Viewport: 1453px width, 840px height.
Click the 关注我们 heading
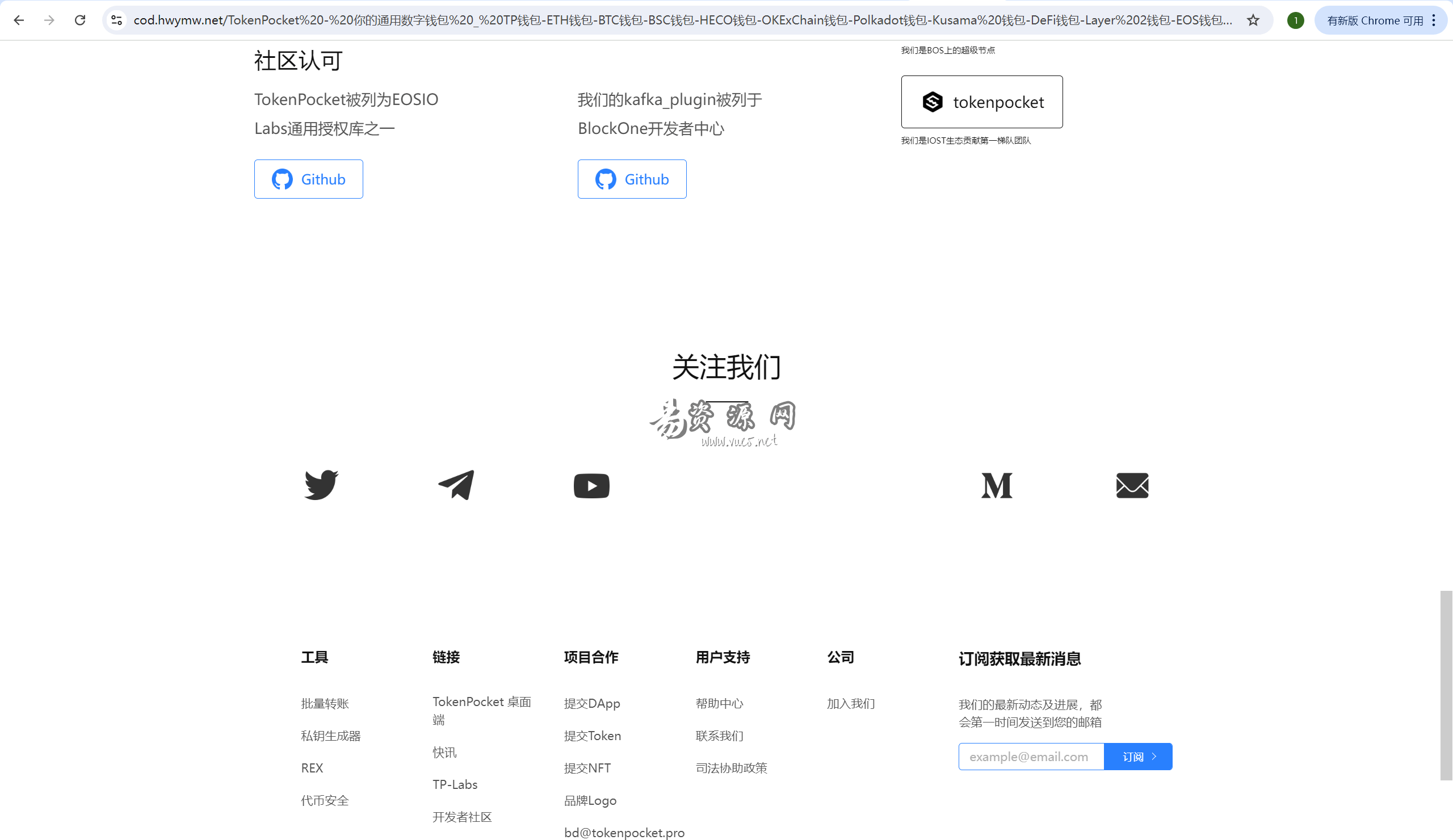726,367
